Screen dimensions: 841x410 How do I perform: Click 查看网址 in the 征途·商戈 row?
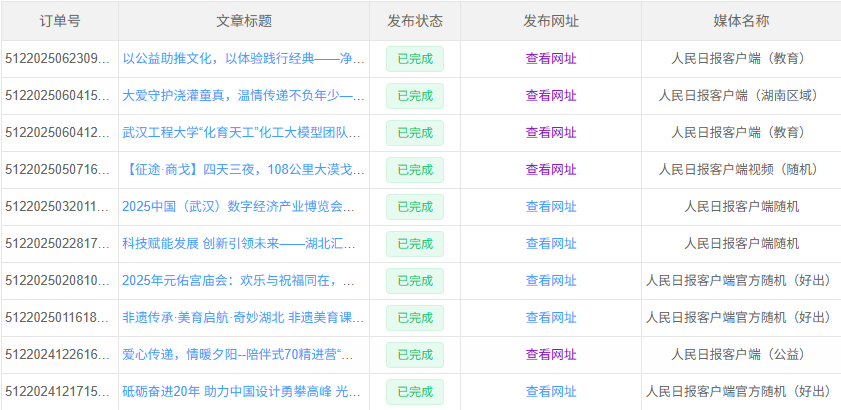click(551, 170)
